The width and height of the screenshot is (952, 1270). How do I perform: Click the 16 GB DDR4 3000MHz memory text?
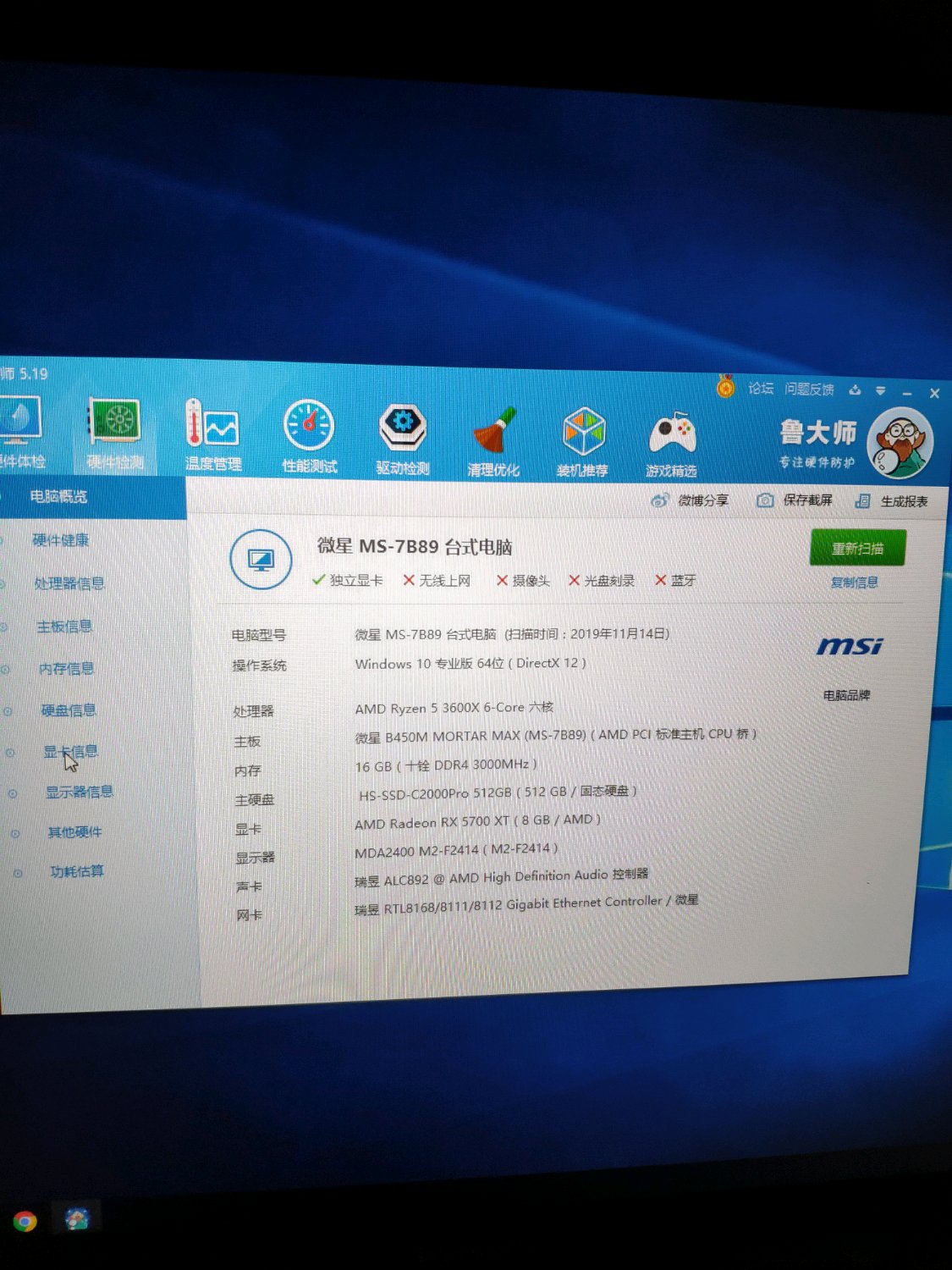tap(446, 765)
